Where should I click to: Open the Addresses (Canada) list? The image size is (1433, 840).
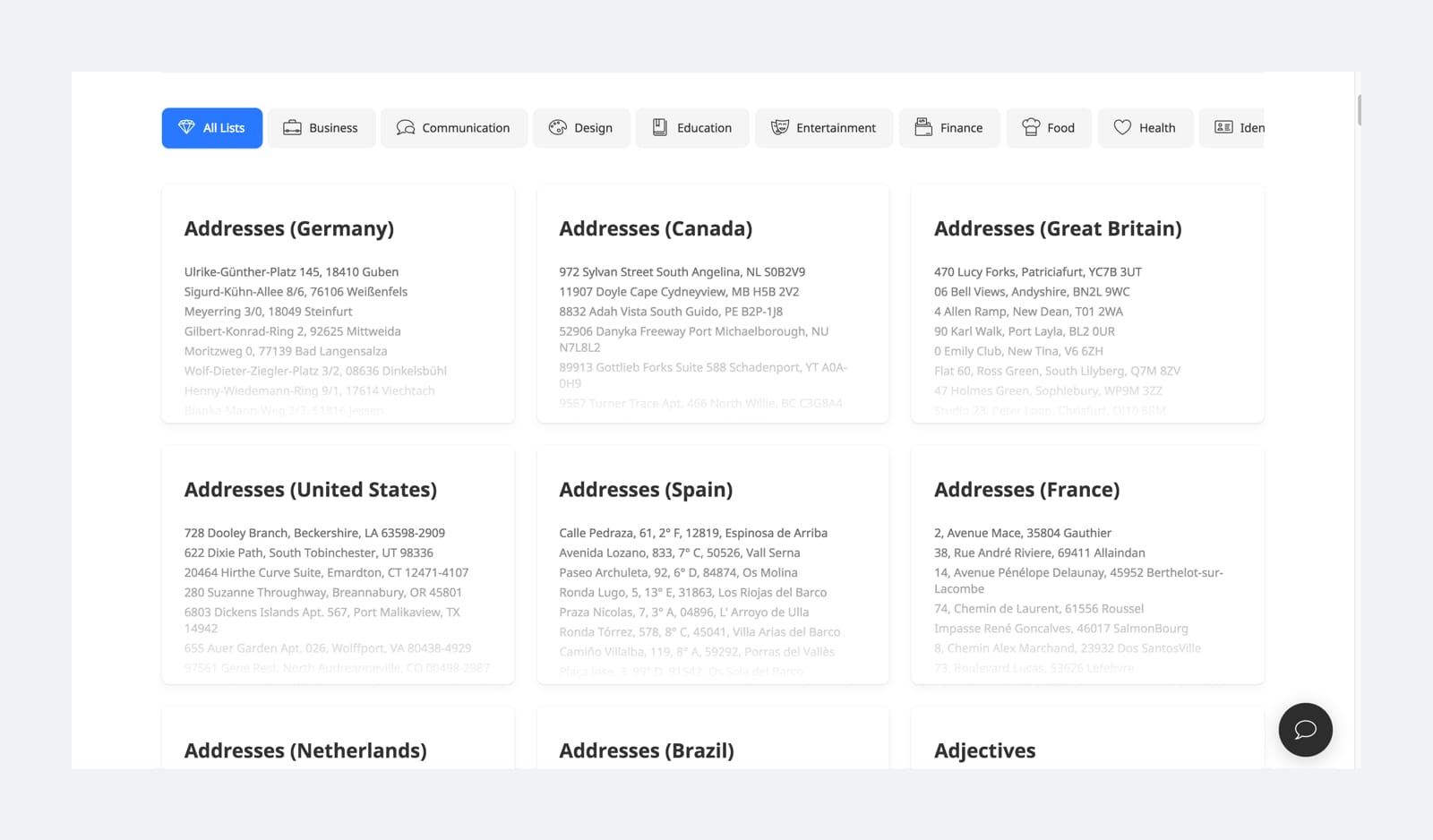(x=656, y=228)
